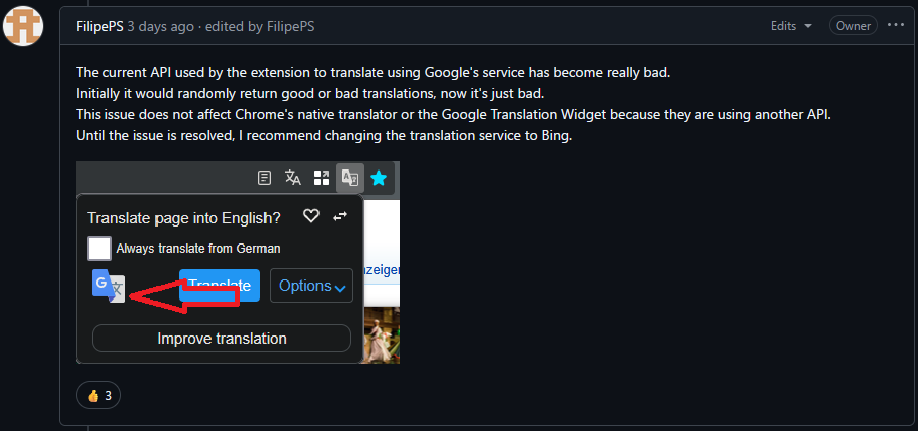
Task: Open the dancer photo thumbnail
Action: (382, 335)
